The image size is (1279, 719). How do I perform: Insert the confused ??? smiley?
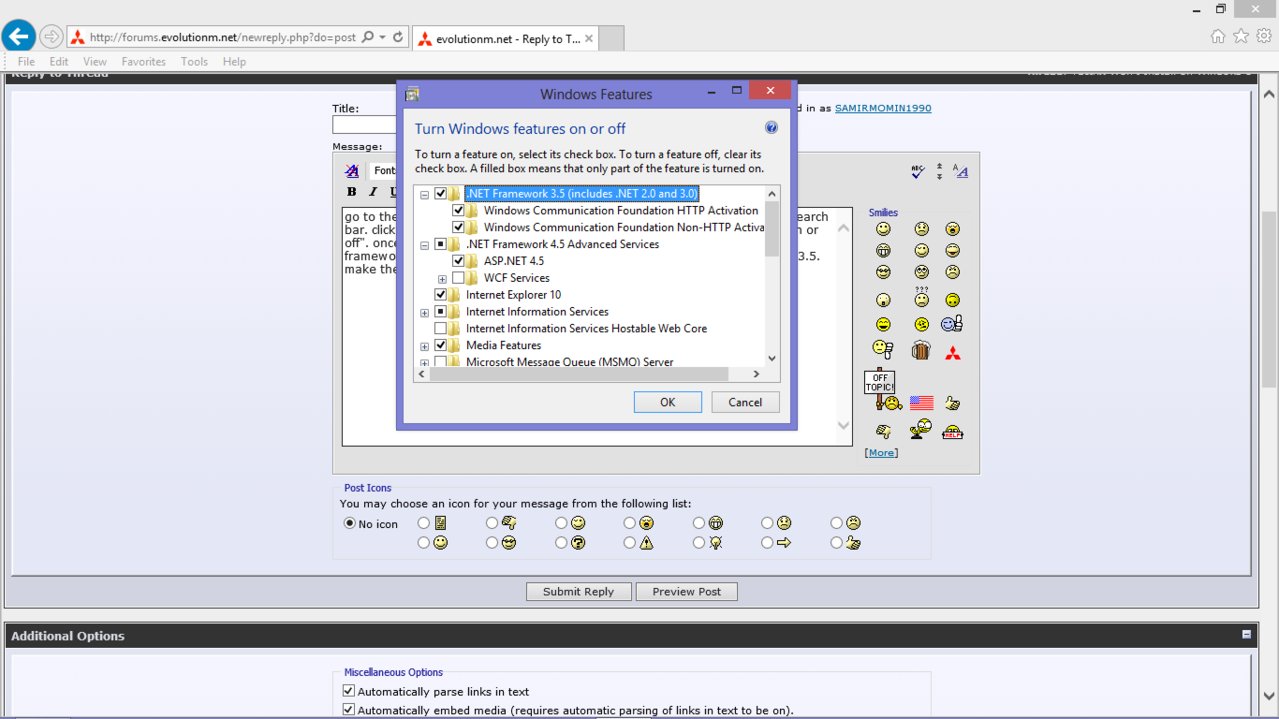click(x=921, y=297)
